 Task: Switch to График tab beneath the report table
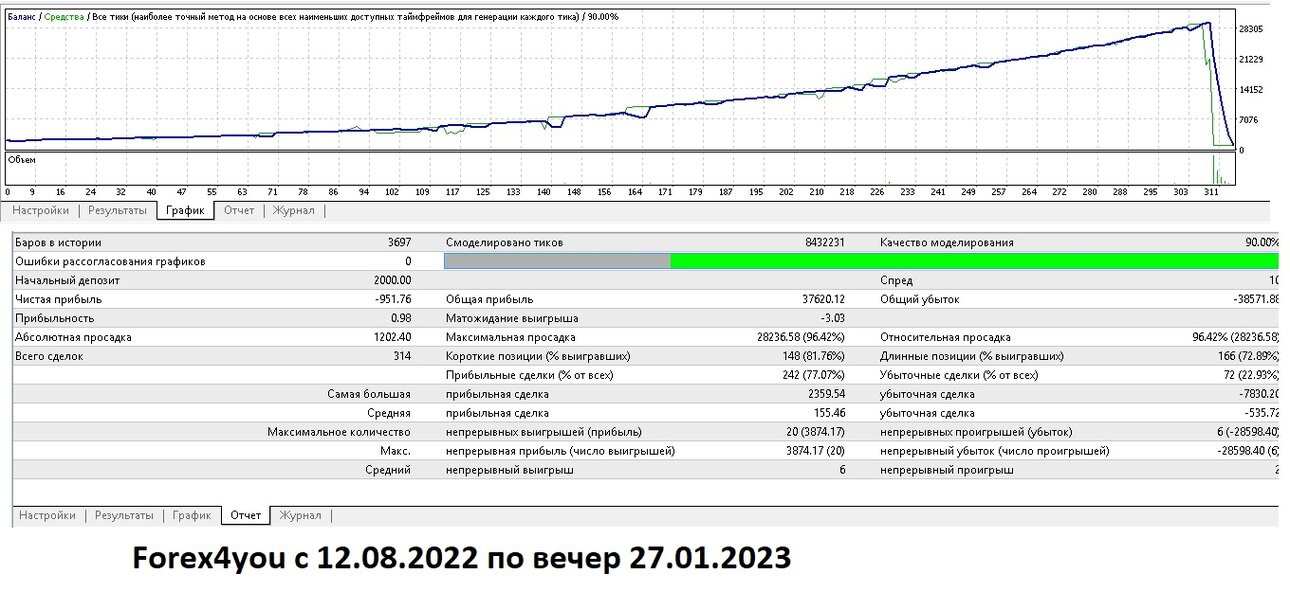(192, 516)
